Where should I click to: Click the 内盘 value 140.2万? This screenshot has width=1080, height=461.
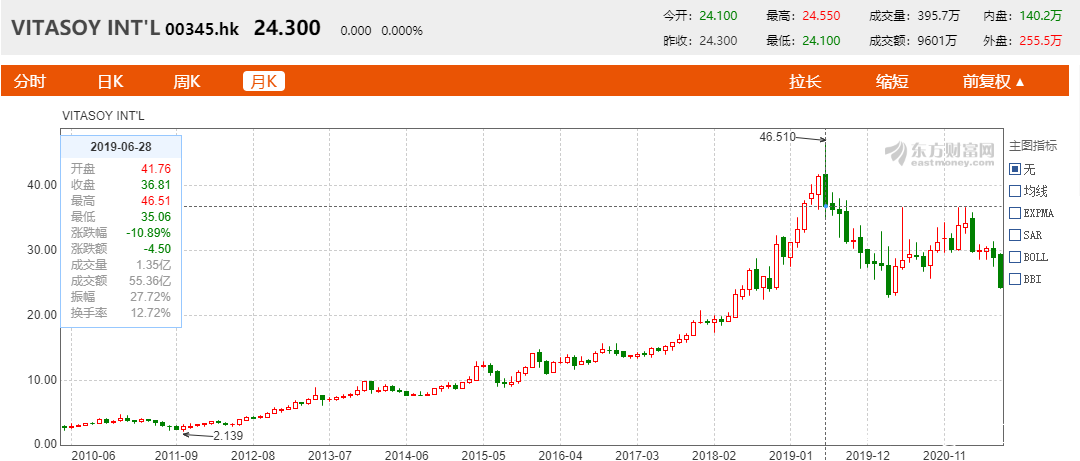click(1040, 16)
